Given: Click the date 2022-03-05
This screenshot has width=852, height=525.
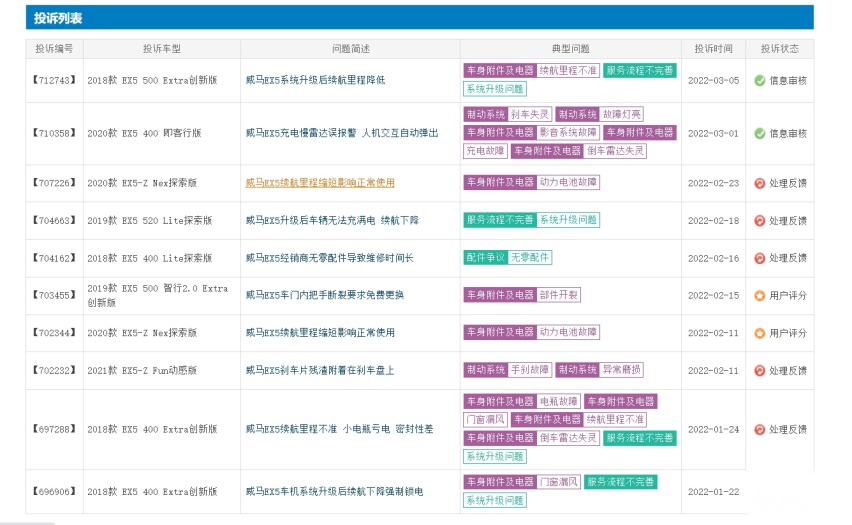Looking at the screenshot, I should [x=713, y=80].
